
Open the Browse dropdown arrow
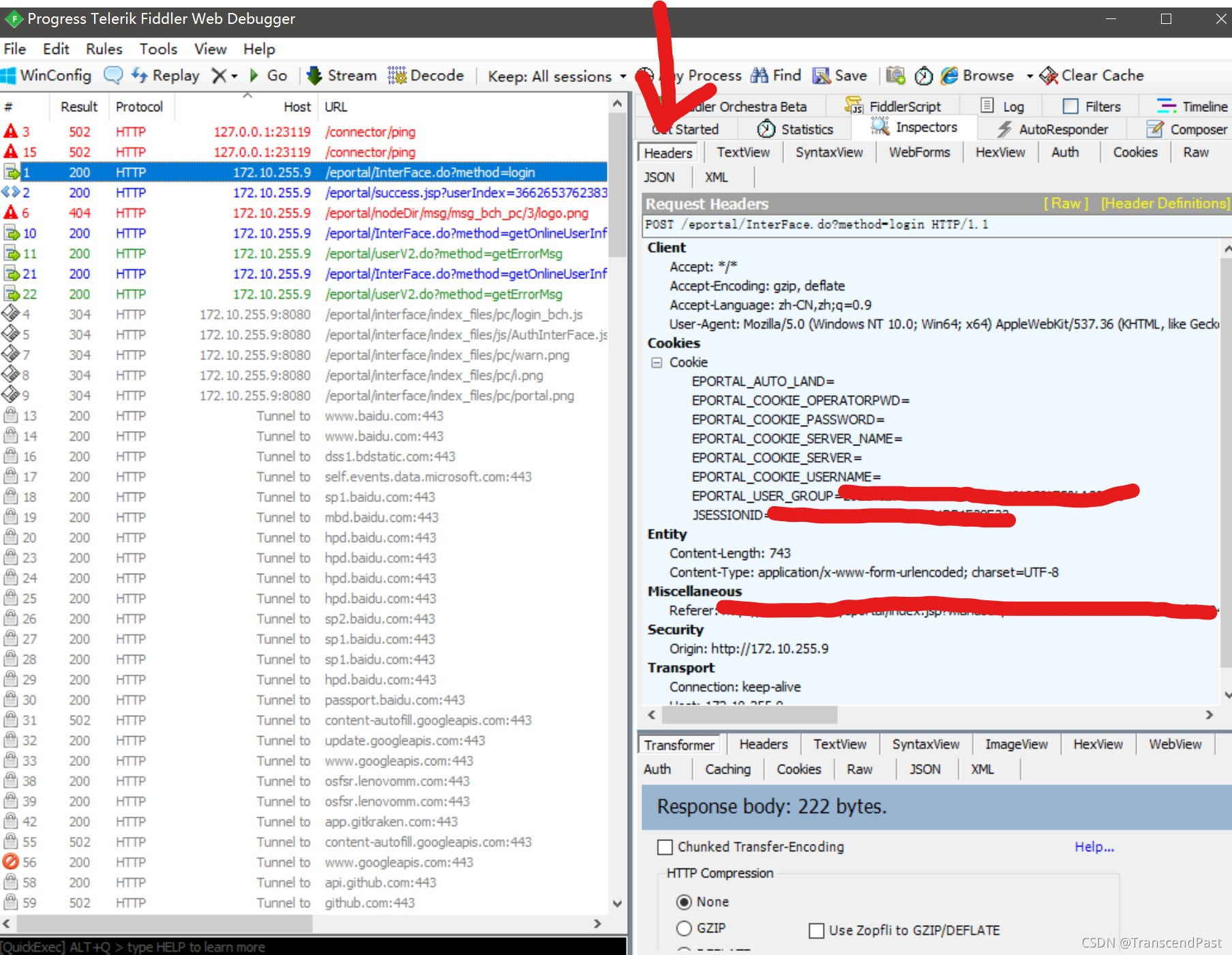click(x=1030, y=76)
